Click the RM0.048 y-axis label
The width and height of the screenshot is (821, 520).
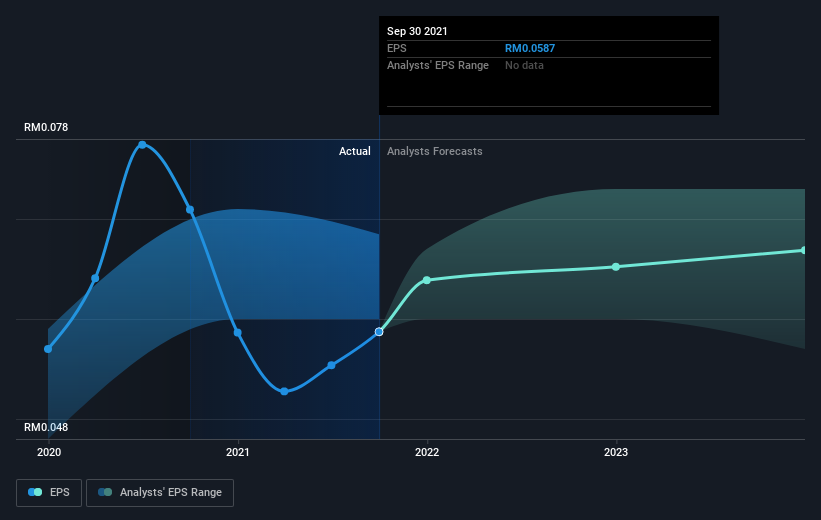pos(46,427)
